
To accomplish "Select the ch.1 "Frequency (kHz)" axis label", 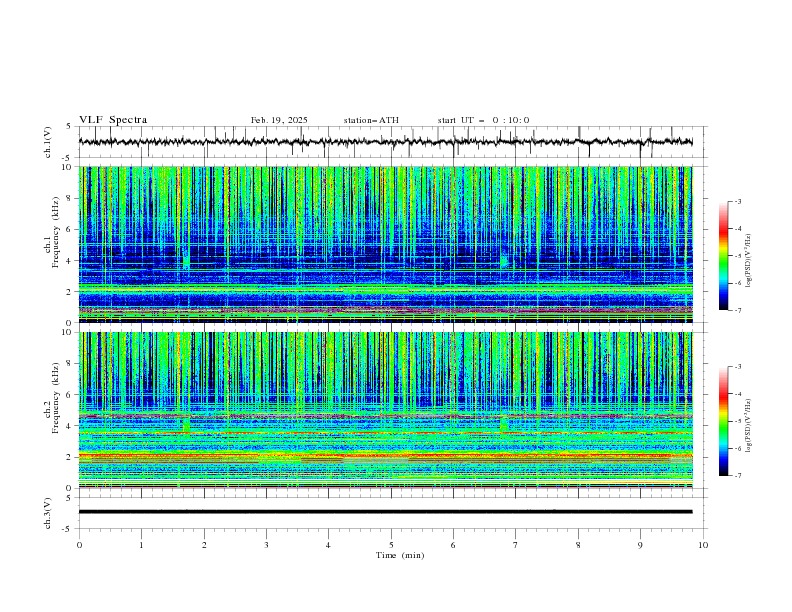I will (55, 232).
